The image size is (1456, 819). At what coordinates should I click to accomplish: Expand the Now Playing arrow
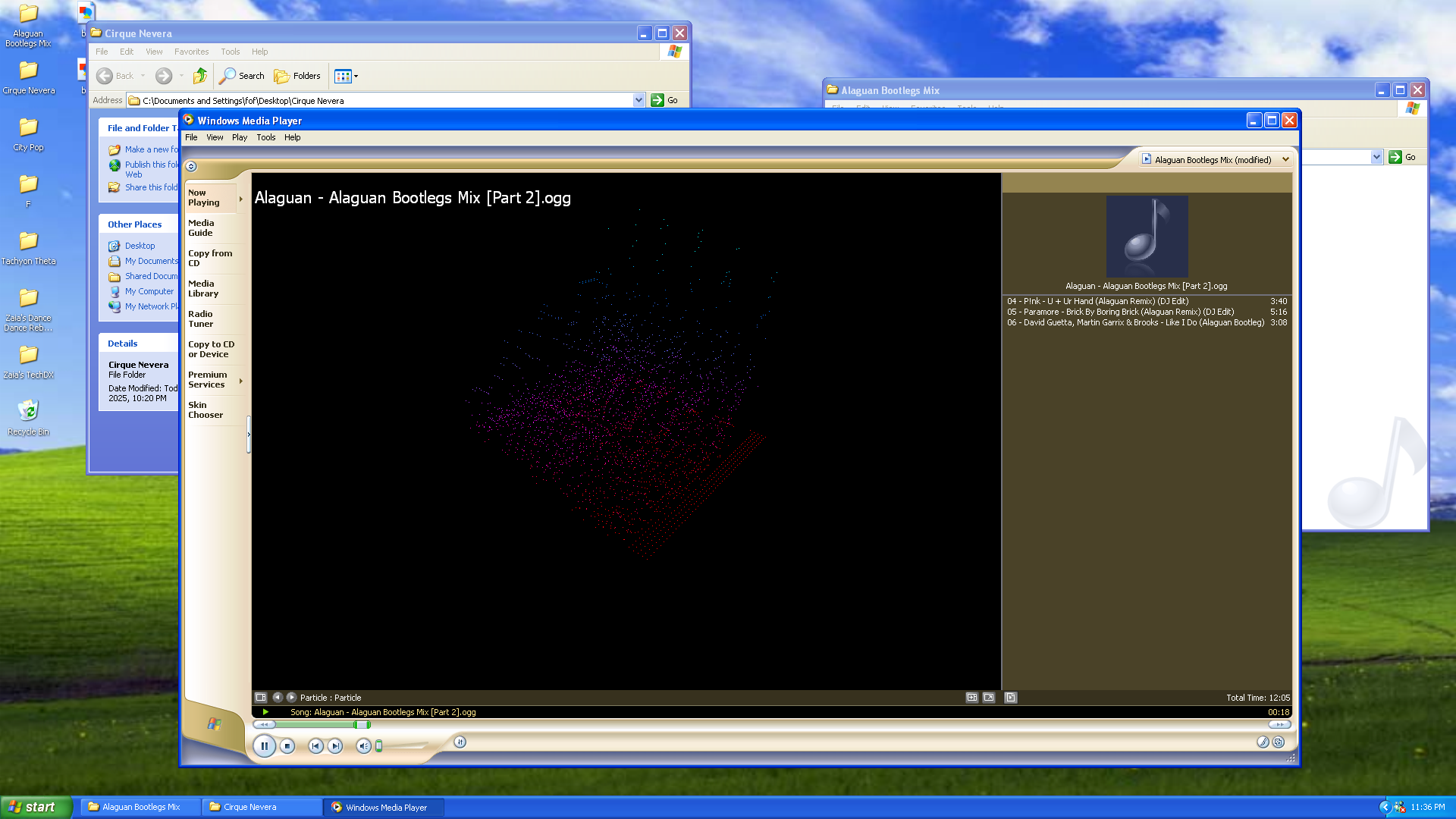pos(241,199)
